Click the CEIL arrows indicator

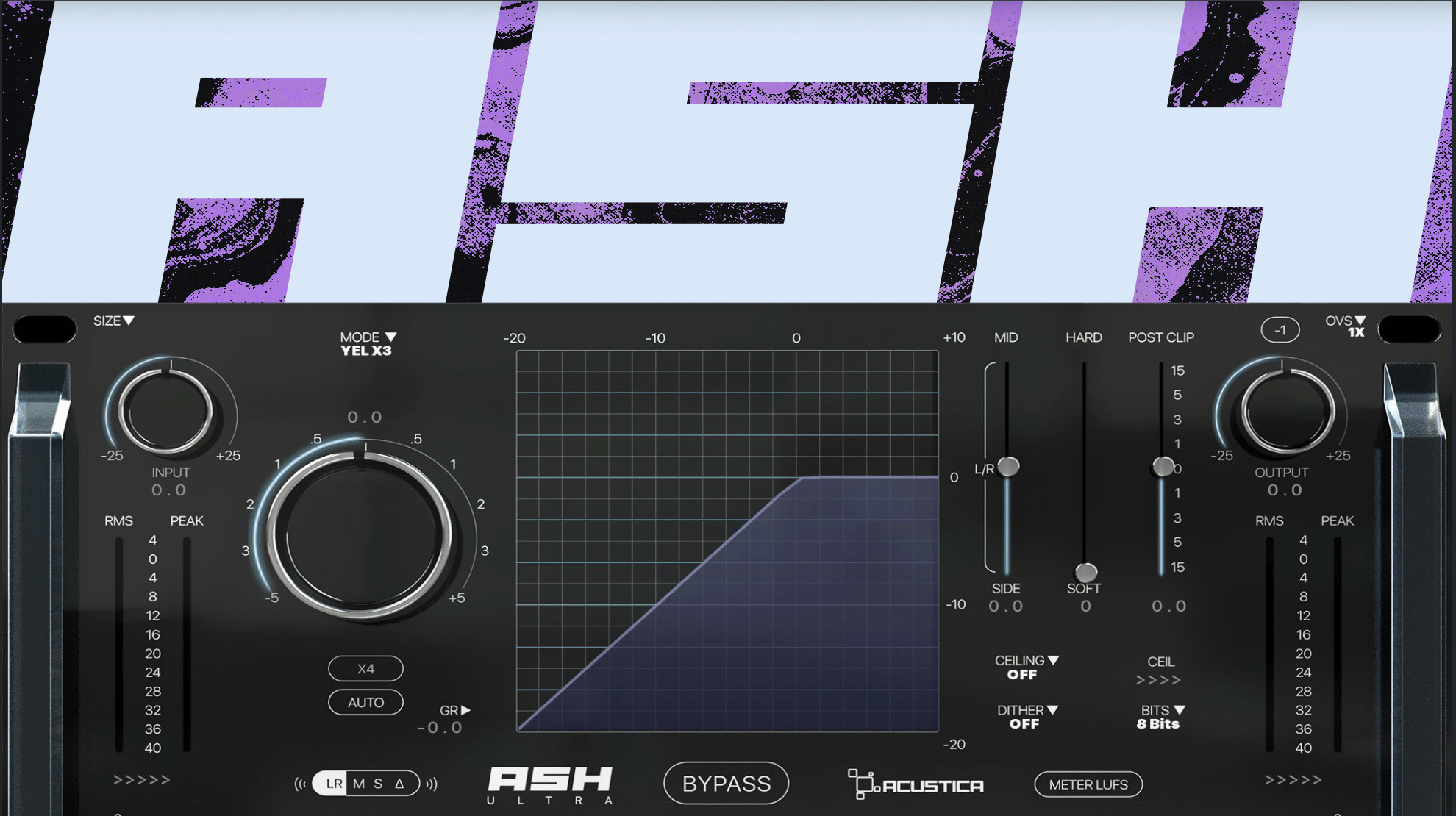click(1159, 681)
